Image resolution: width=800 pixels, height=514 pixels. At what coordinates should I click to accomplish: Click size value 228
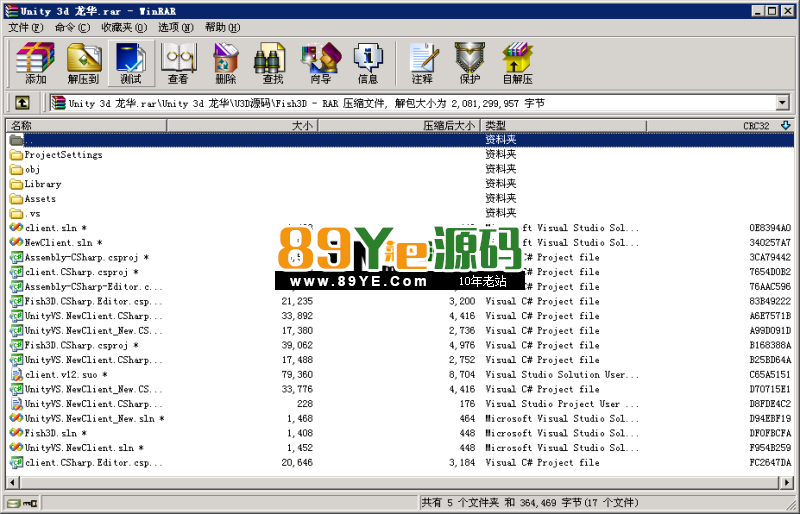(x=305, y=404)
